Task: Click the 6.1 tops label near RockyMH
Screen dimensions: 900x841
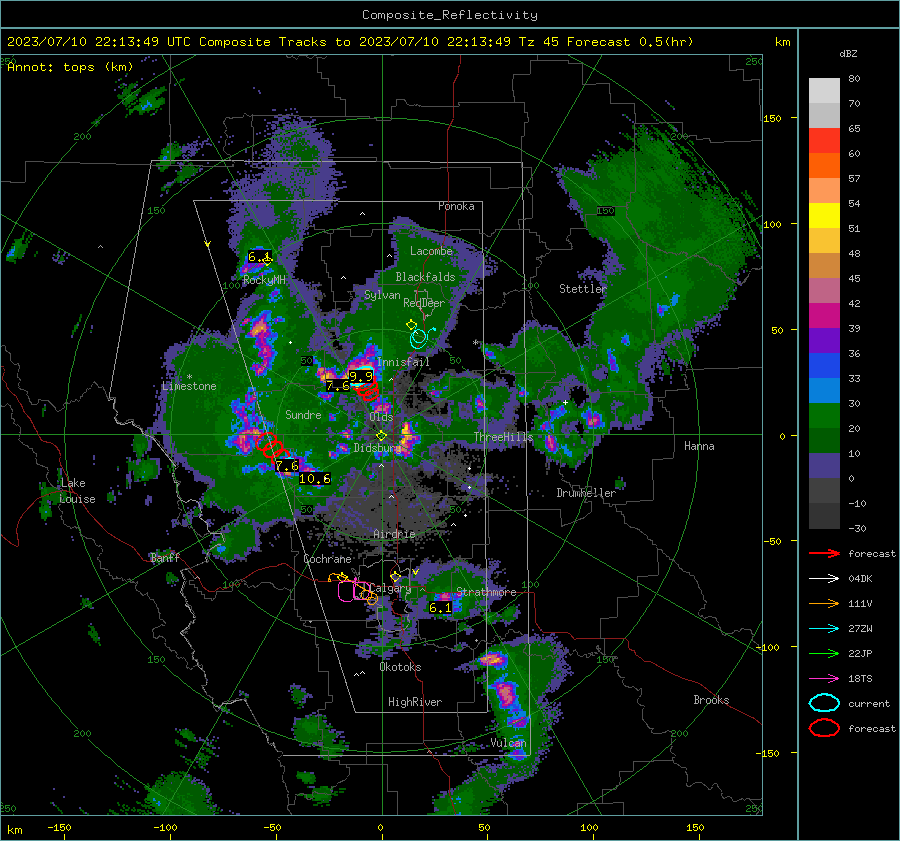Action: 259,257
